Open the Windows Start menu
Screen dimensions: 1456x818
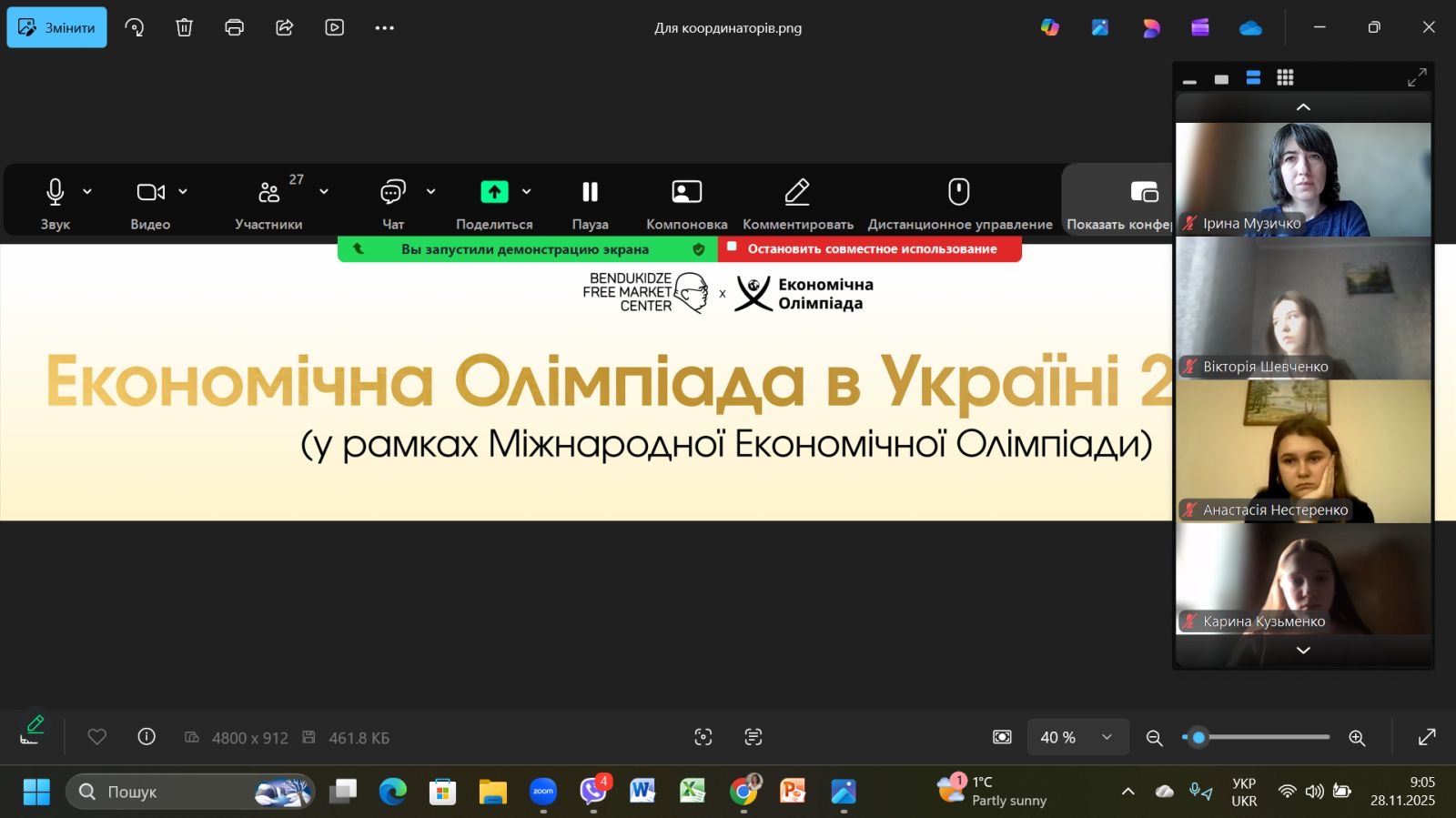click(x=36, y=792)
